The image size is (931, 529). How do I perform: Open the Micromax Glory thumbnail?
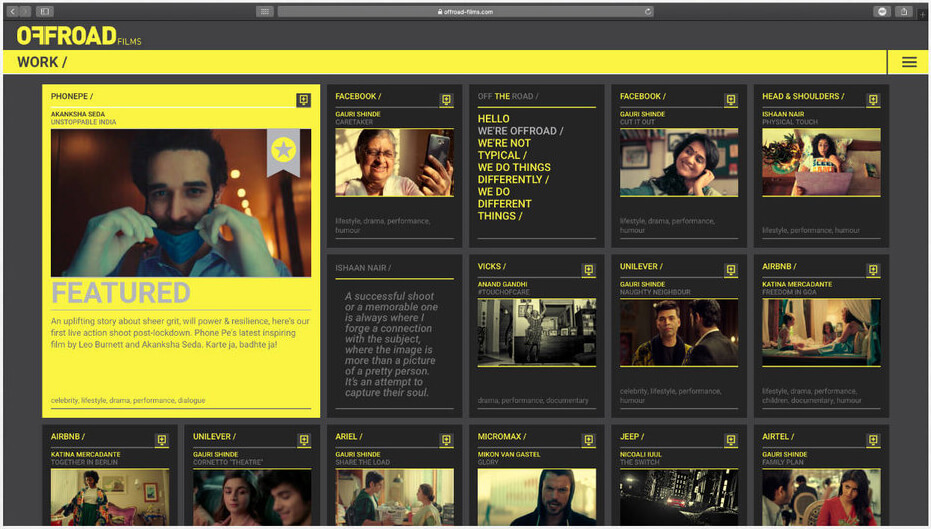coord(537,498)
